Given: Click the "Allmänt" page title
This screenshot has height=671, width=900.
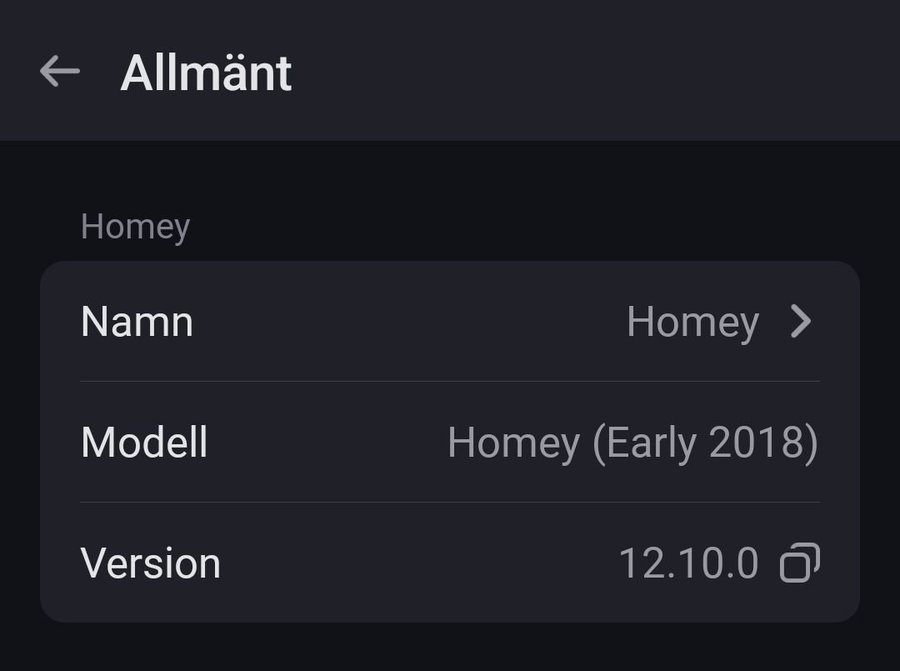Looking at the screenshot, I should [206, 73].
